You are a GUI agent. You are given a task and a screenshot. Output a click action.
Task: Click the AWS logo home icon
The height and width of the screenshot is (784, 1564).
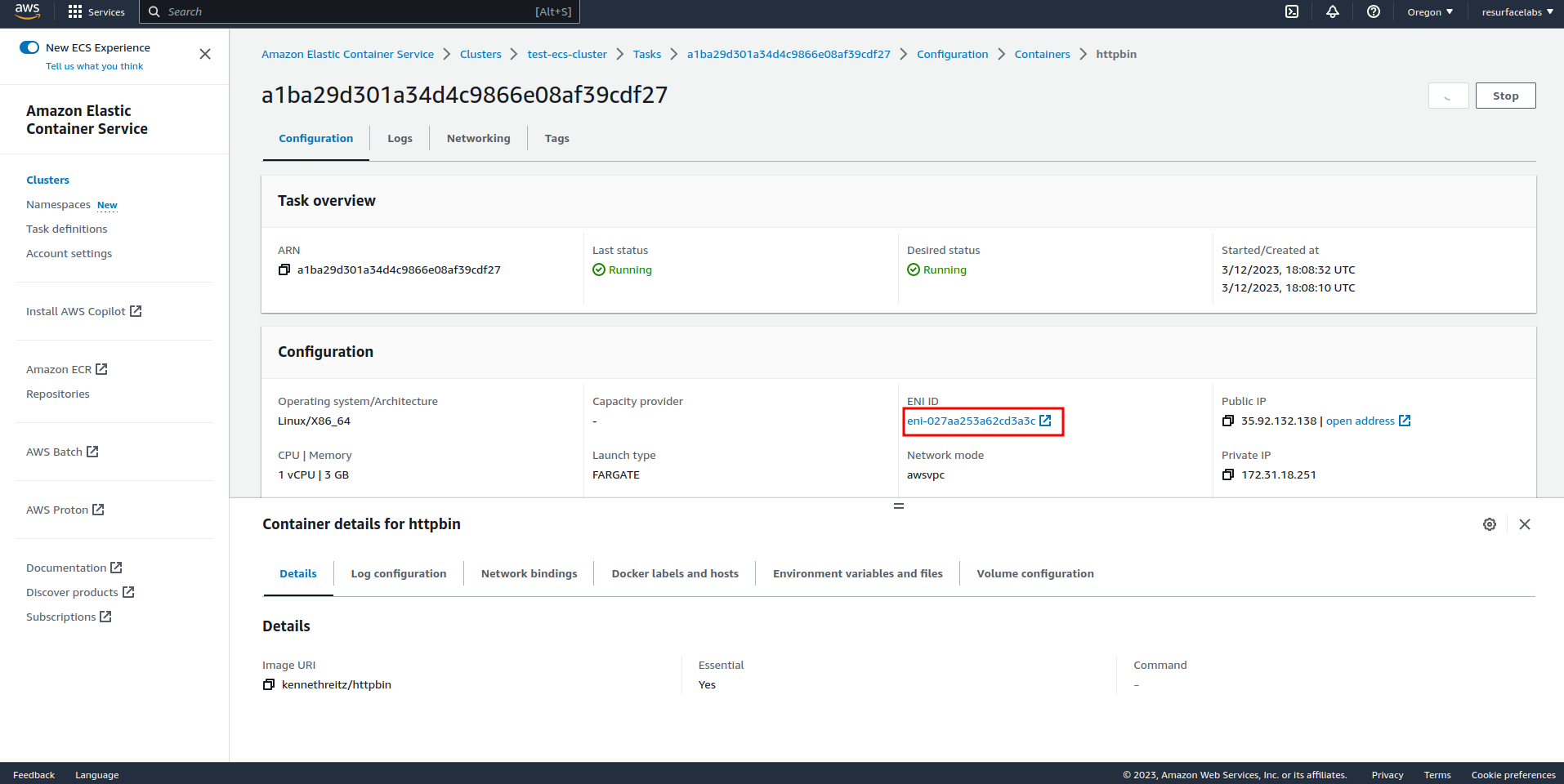27,11
